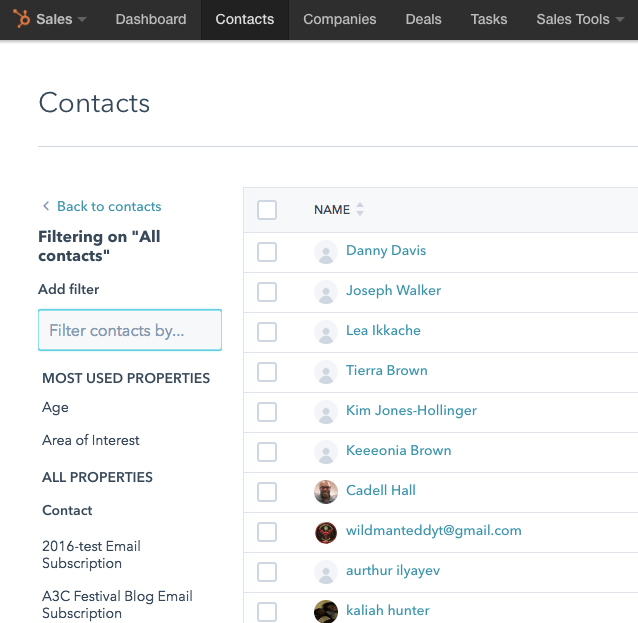Select the checkbox for Keeeonia Brown

coord(267,452)
